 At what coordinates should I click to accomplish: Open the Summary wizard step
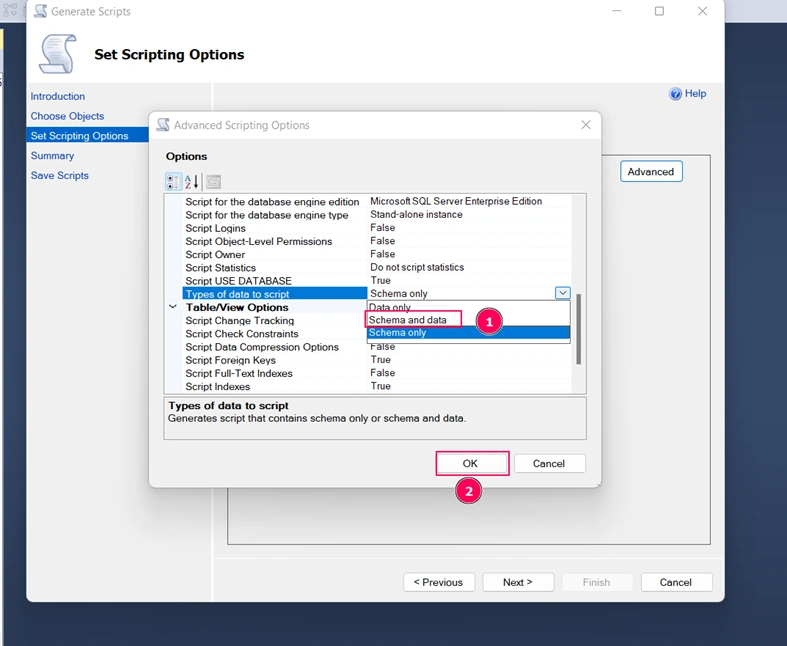click(x=52, y=156)
